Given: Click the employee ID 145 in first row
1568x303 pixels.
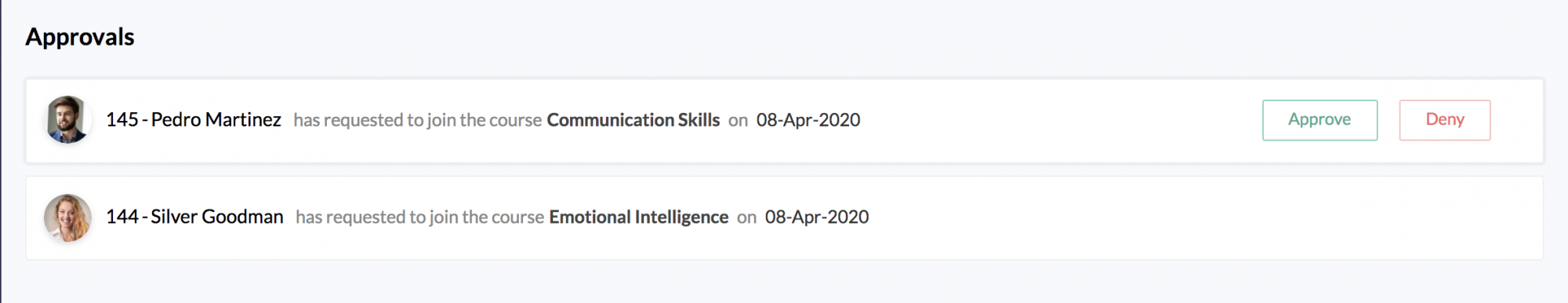Looking at the screenshot, I should click(x=122, y=120).
